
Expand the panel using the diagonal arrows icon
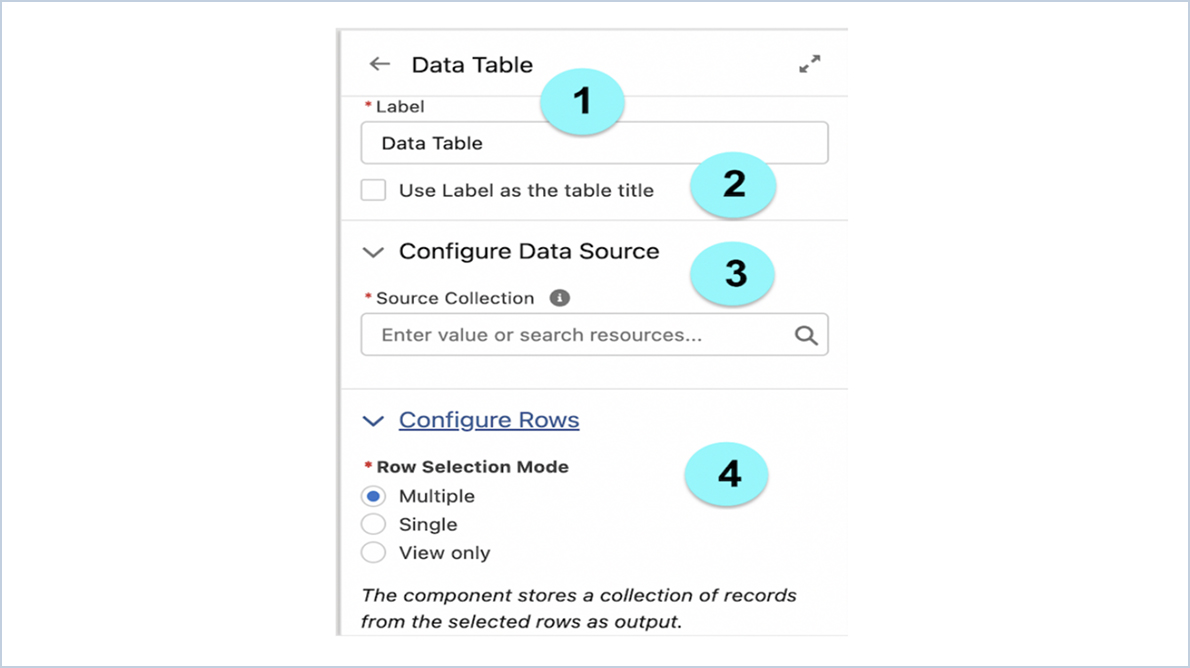click(x=810, y=63)
